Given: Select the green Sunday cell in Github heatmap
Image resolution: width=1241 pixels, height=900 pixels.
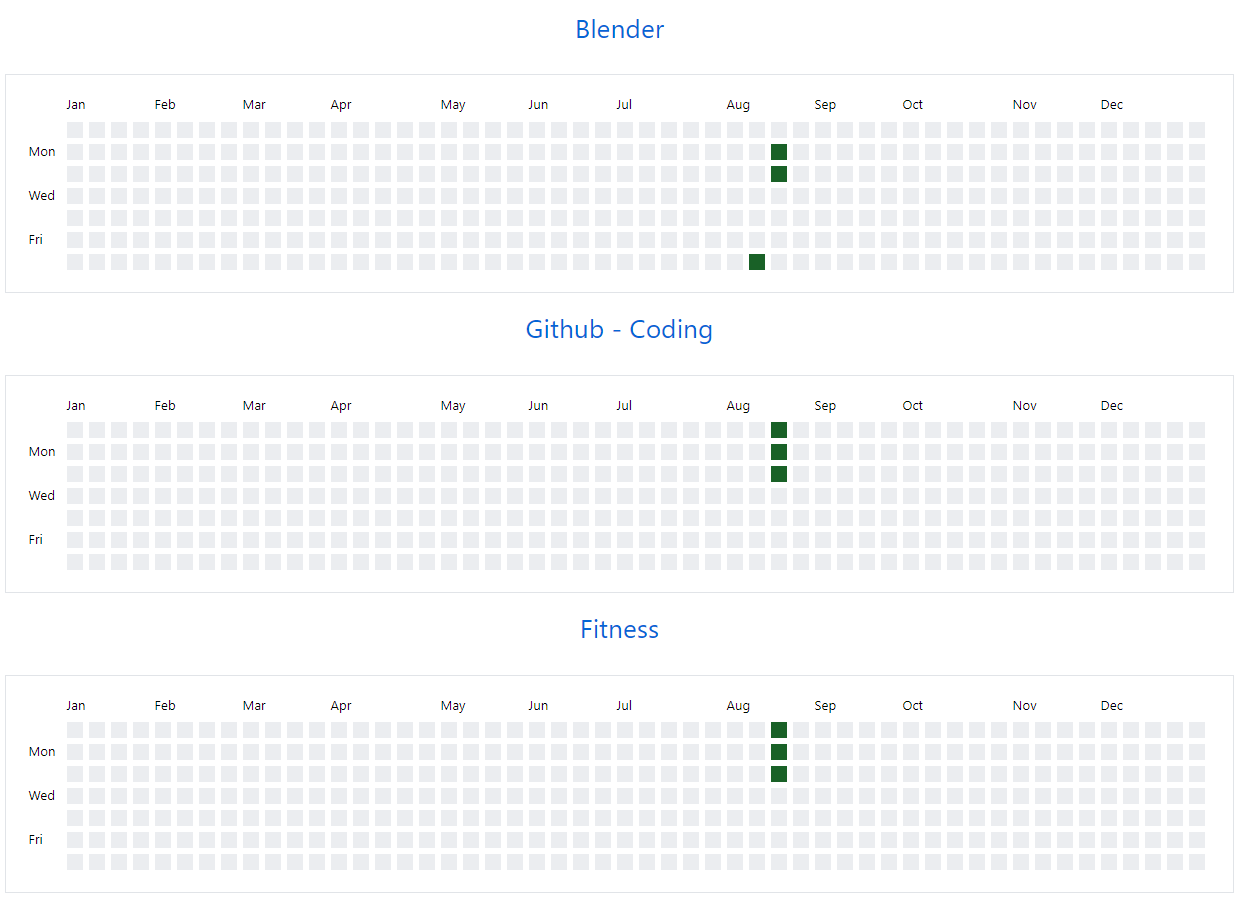Looking at the screenshot, I should 779,430.
